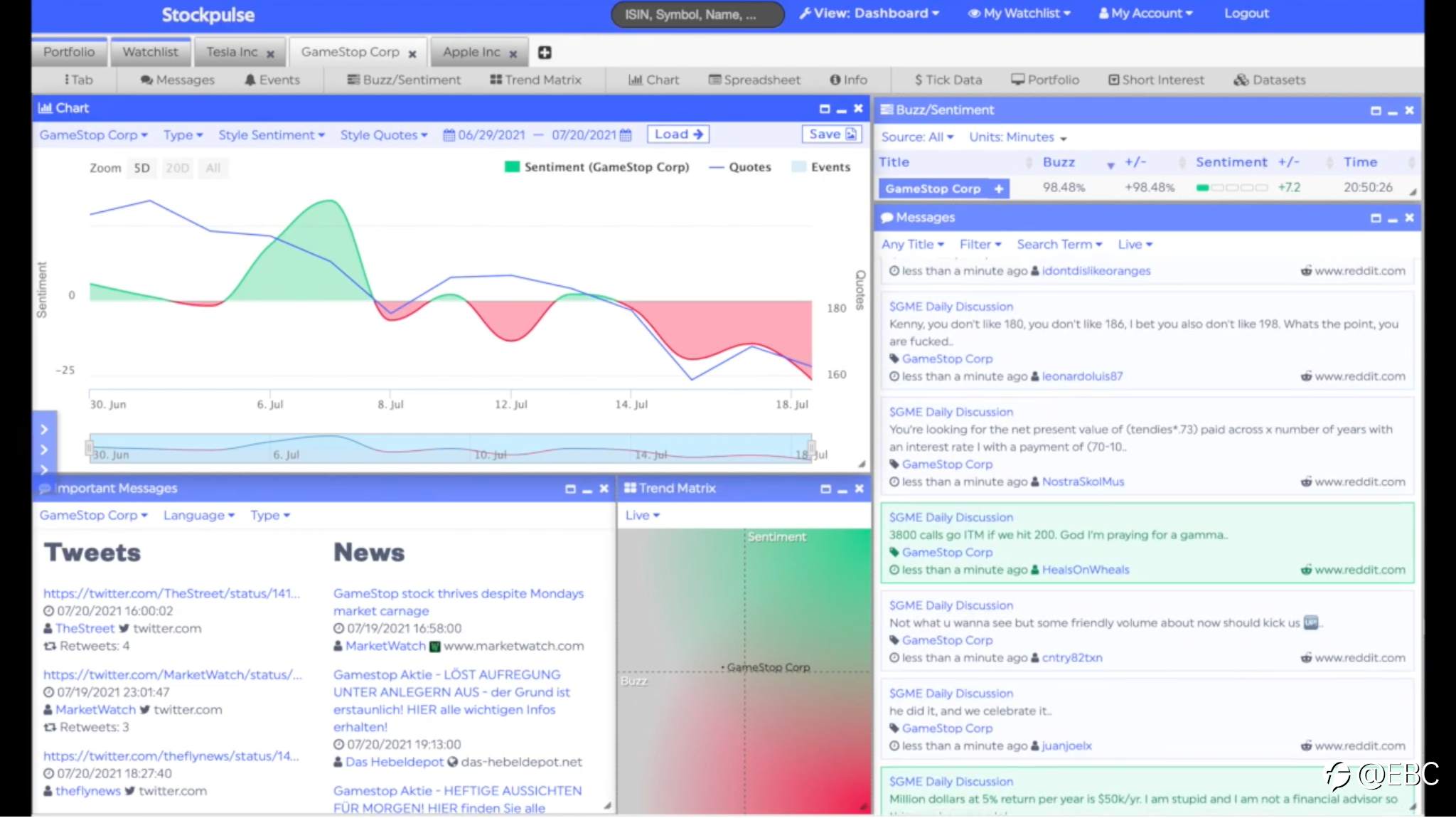Focus ISIN, Symbol, Name search field
Viewport: 1456px width, 818px height.
[x=697, y=14]
